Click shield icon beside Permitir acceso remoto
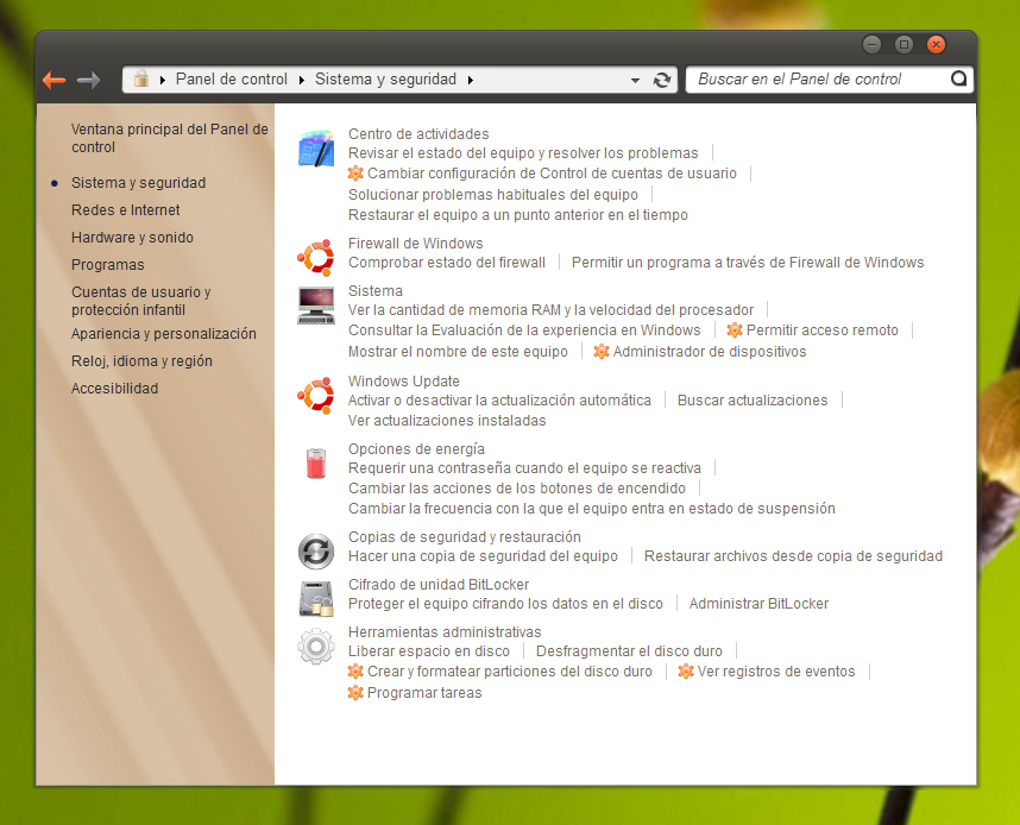 click(x=734, y=330)
